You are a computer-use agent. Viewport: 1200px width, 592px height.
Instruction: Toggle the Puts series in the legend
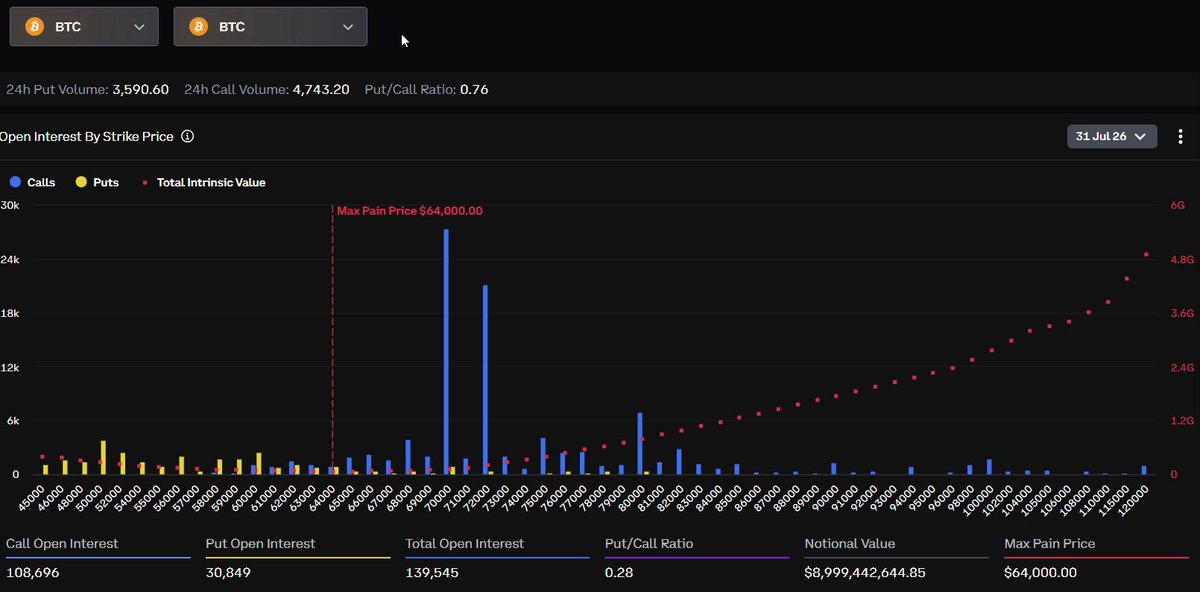[x=96, y=182]
